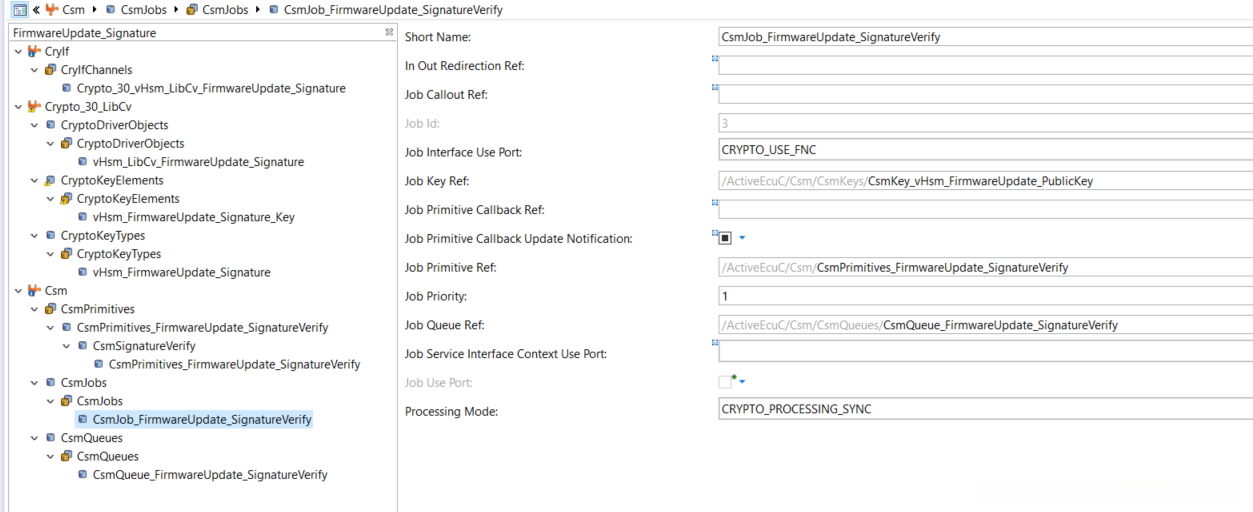Collapse the CsmQueues tree node
Image resolution: width=1253 pixels, height=512 pixels.
tap(35, 438)
